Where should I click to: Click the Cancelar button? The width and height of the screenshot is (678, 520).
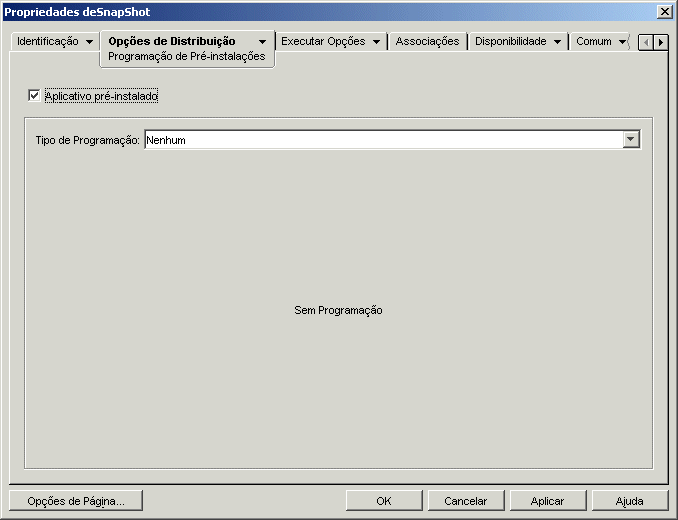tap(466, 501)
